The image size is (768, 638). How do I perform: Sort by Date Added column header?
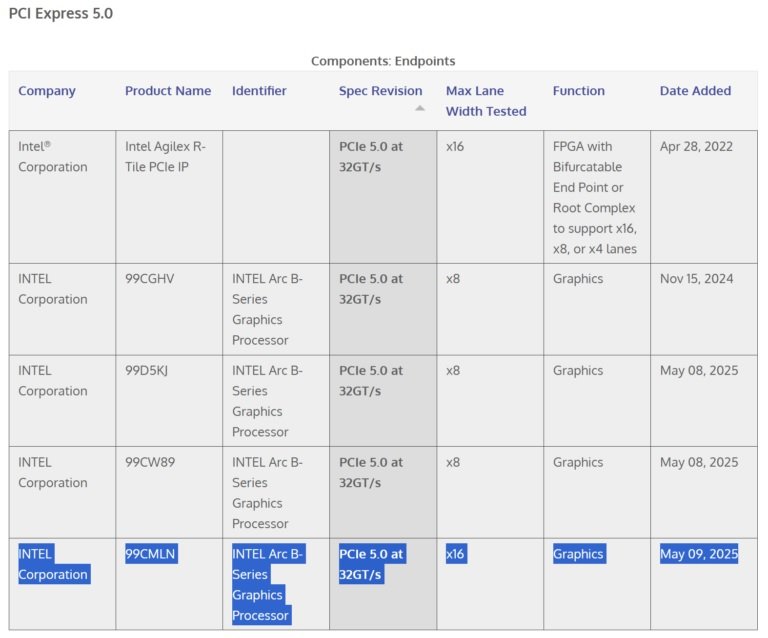(695, 91)
